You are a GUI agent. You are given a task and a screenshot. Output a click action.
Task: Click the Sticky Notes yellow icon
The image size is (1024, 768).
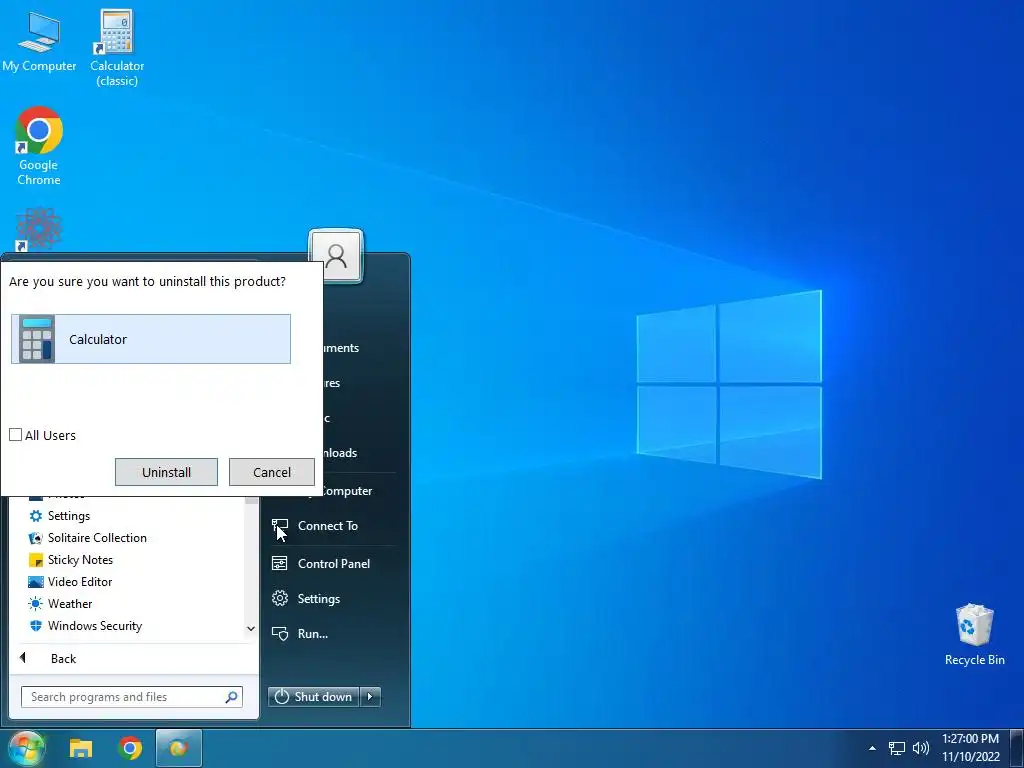point(35,560)
